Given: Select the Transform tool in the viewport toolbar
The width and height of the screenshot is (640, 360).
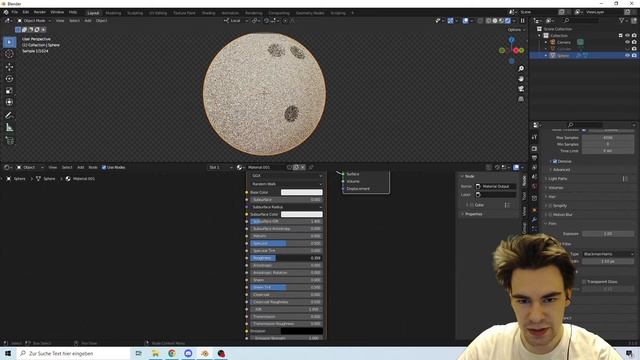Looking at the screenshot, I should pyautogui.click(x=9, y=102).
